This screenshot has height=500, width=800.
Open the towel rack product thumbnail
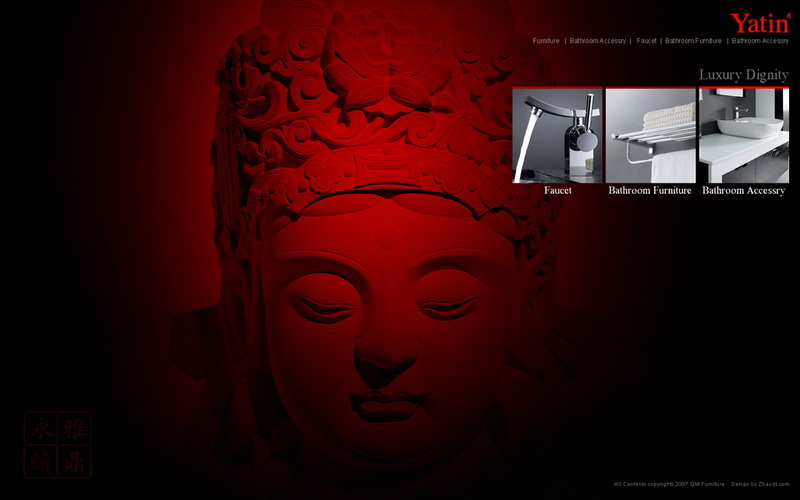point(650,135)
